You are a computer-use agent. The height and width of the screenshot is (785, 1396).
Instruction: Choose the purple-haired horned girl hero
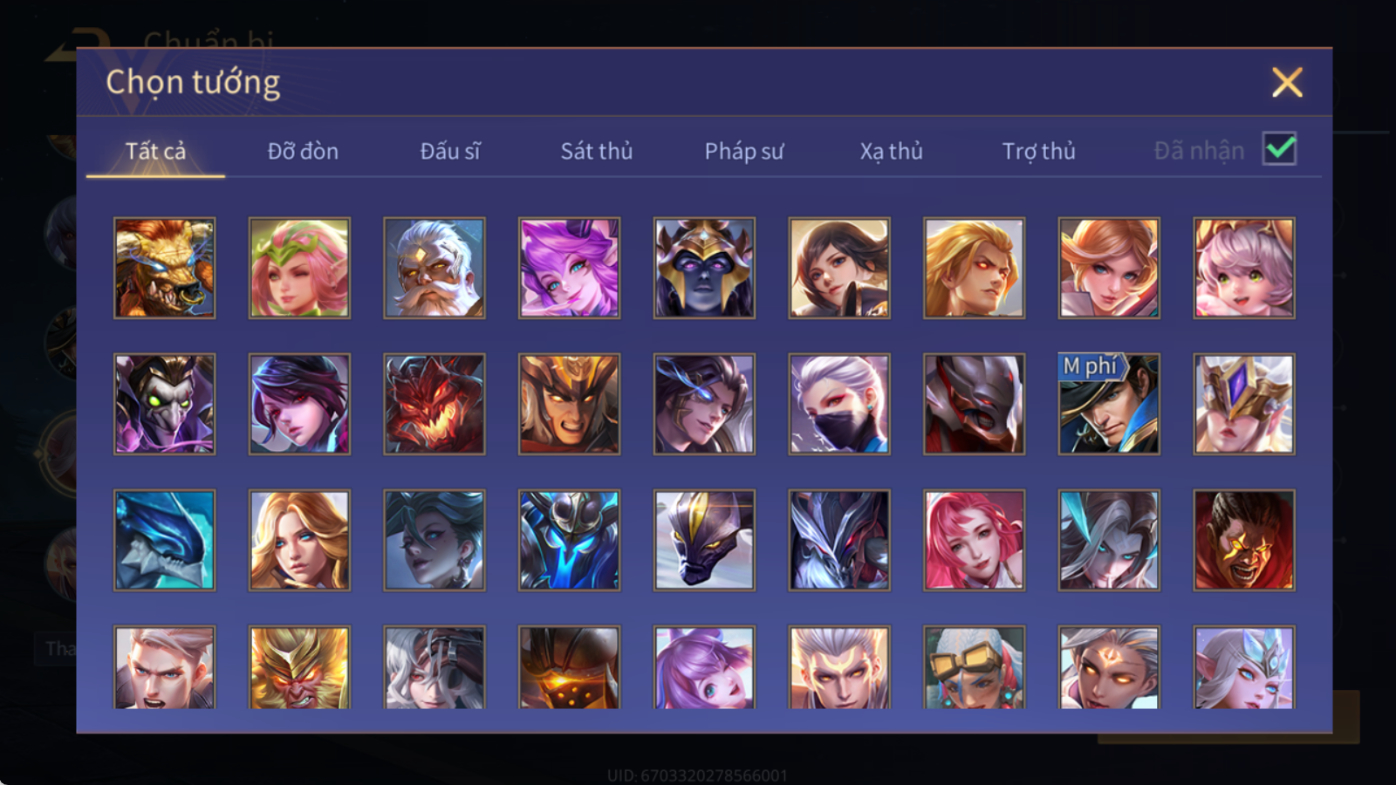pyautogui.click(x=569, y=268)
